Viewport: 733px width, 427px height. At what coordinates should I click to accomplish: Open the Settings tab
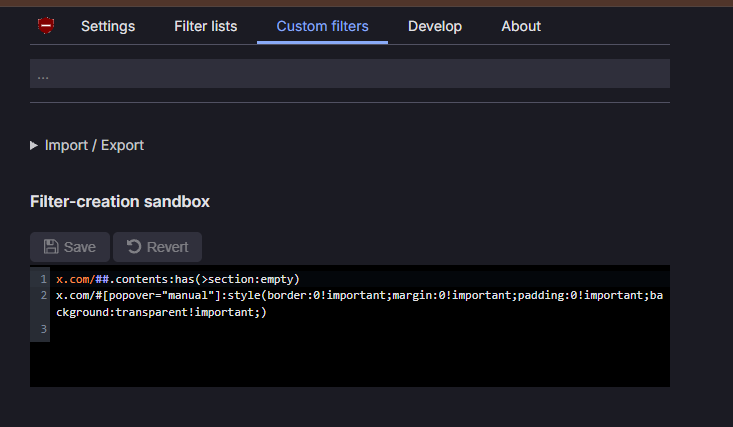[108, 26]
